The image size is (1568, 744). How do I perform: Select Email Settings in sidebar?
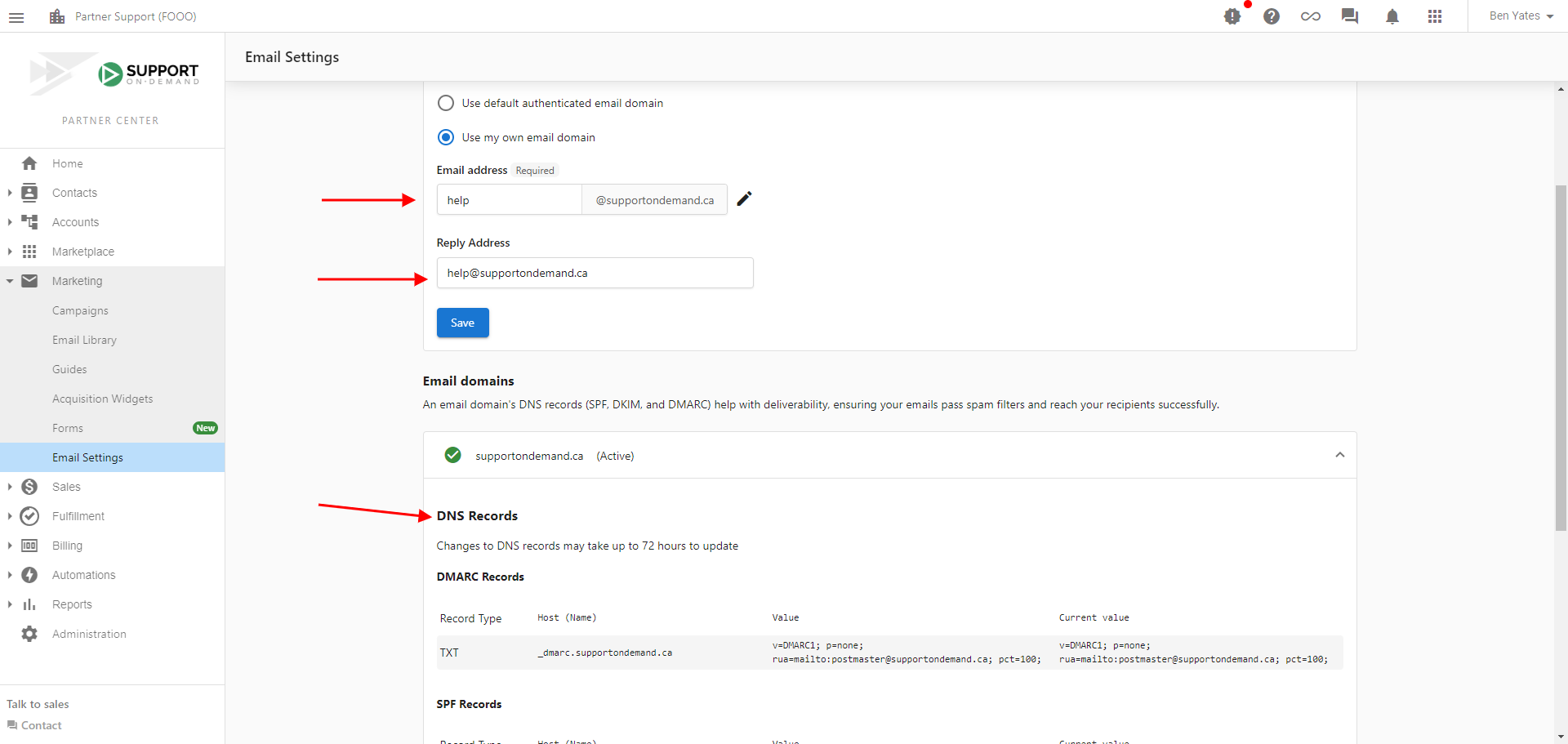point(112,457)
